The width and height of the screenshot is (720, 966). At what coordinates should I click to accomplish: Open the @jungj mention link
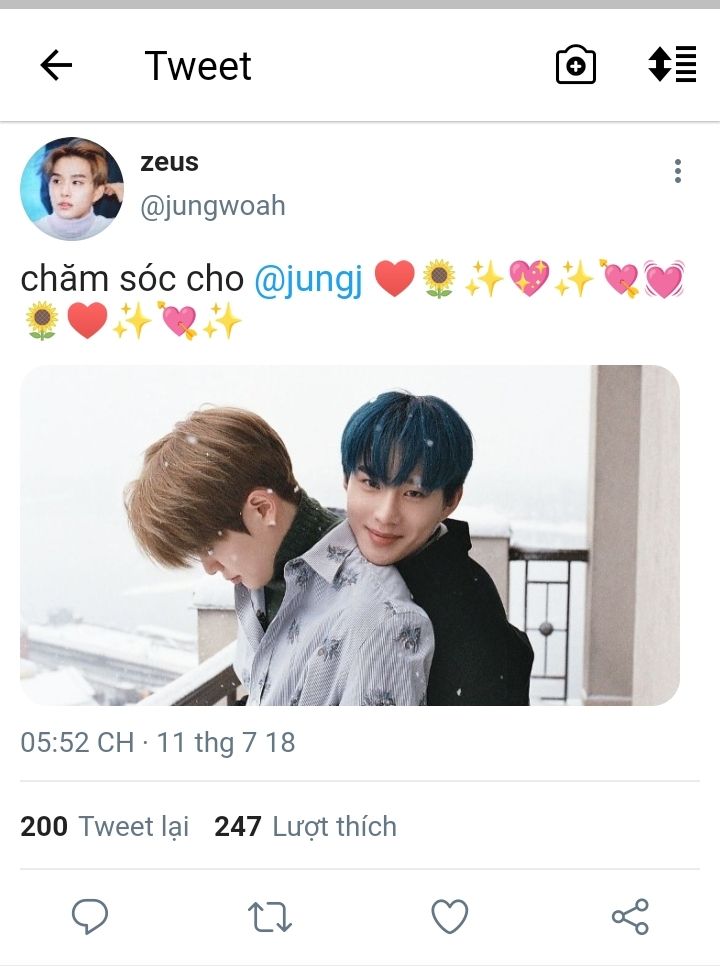coord(308,279)
